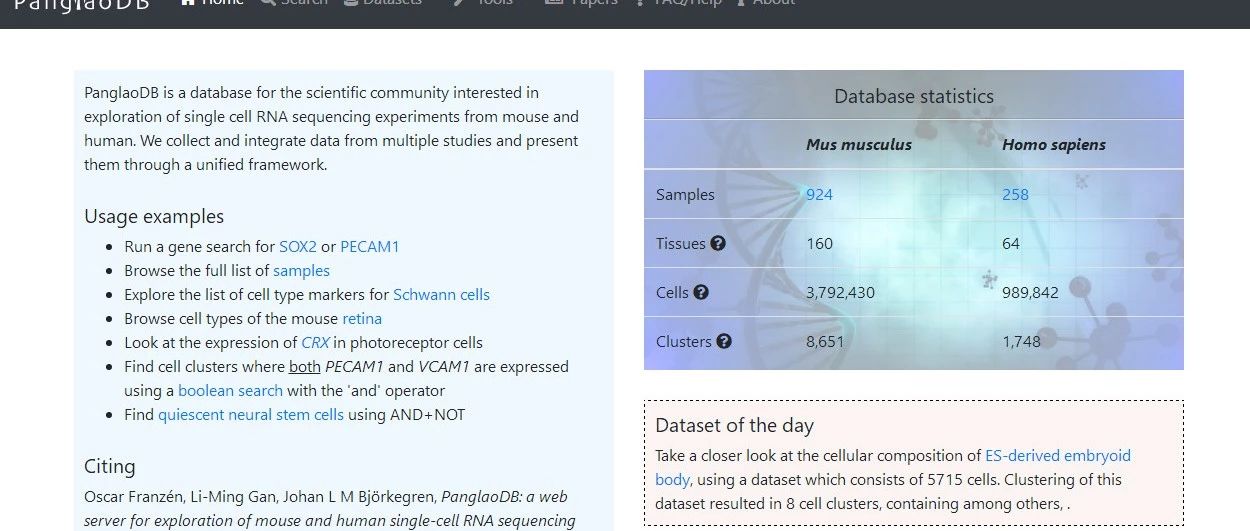Follow the PECAM1 gene search link
The width and height of the screenshot is (1250, 531).
[370, 246]
